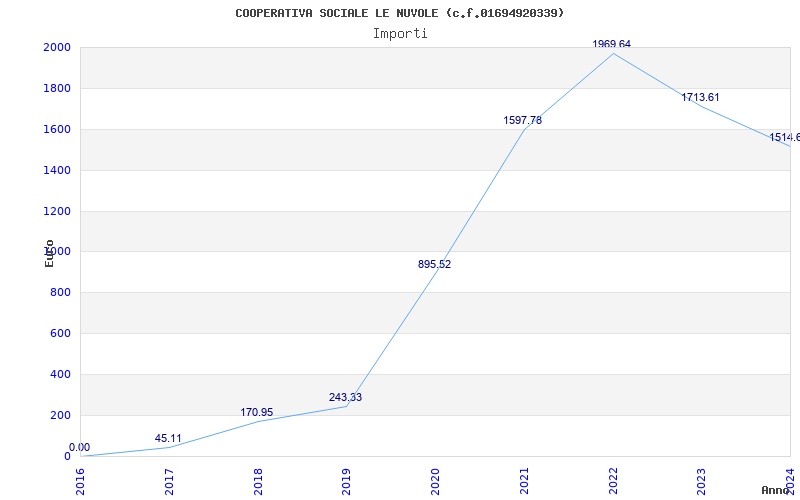Image resolution: width=800 pixels, height=500 pixels.
Task: Click the 600 y-axis tick label
Action: click(x=60, y=333)
